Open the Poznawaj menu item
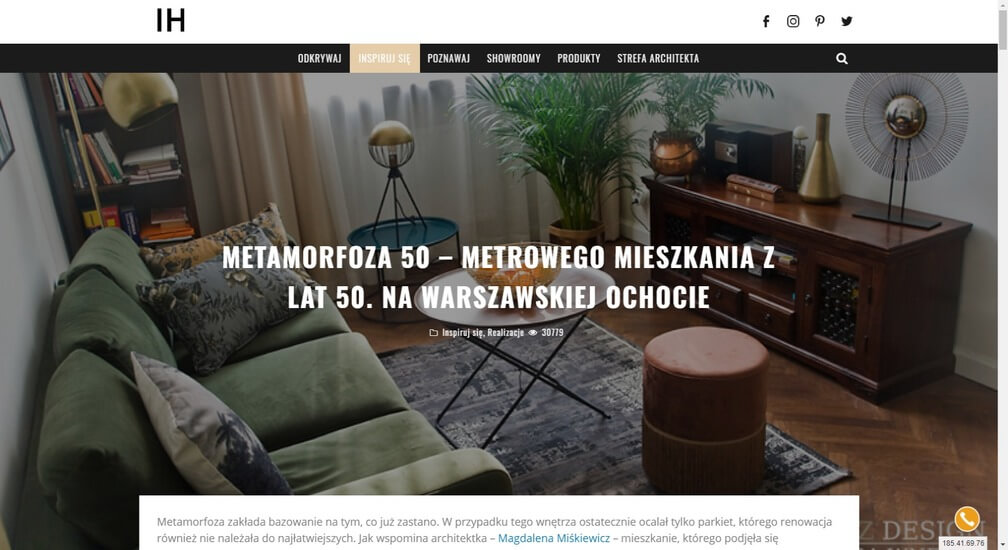 449,58
